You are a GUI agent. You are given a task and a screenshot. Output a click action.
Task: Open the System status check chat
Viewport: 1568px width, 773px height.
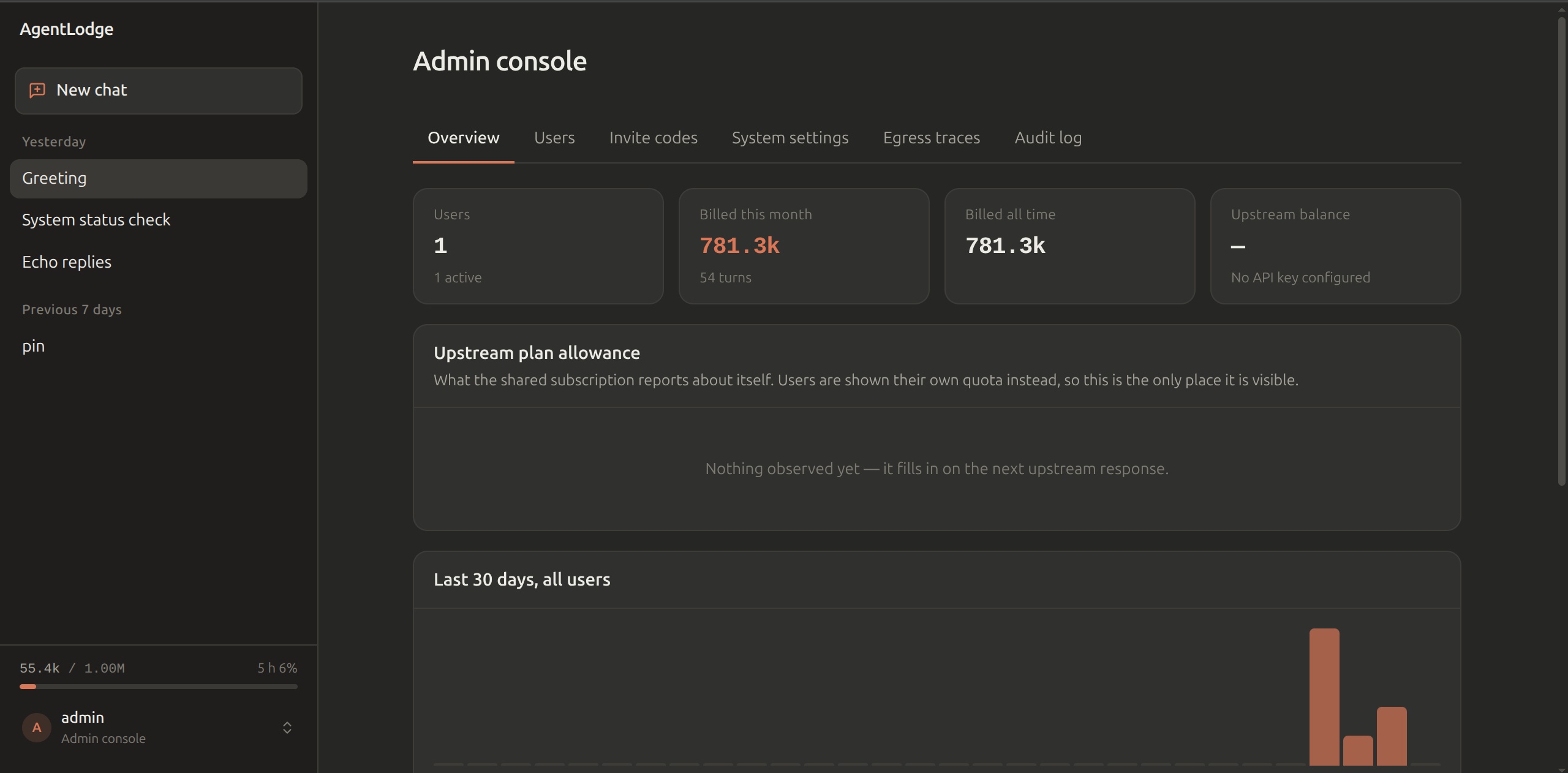tap(159, 220)
